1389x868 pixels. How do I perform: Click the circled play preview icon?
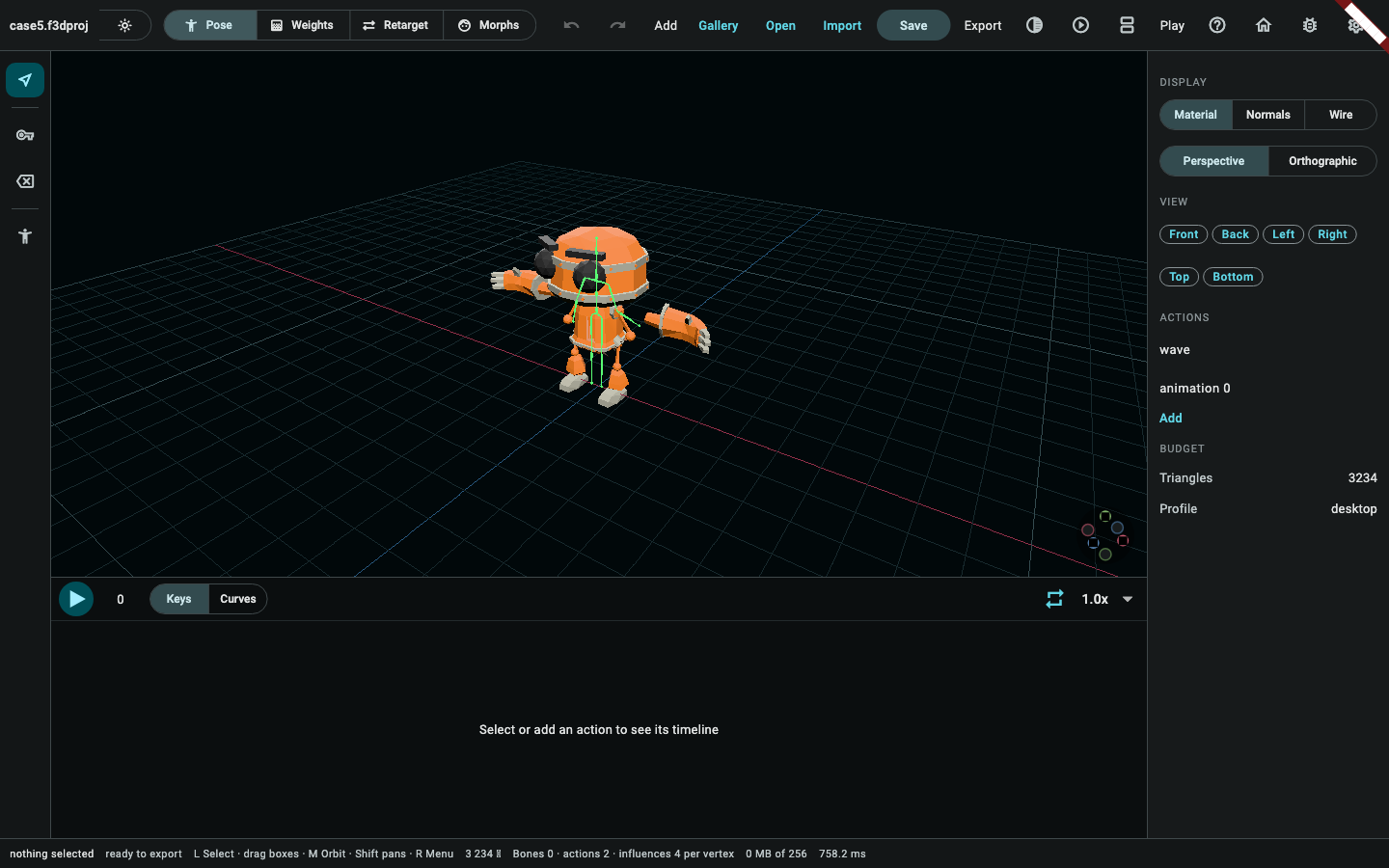[1080, 25]
